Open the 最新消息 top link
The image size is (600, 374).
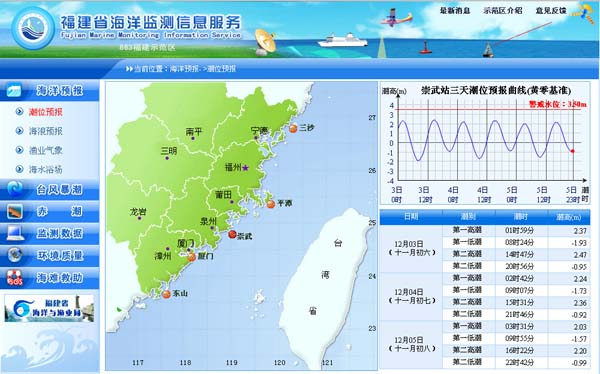[455, 11]
